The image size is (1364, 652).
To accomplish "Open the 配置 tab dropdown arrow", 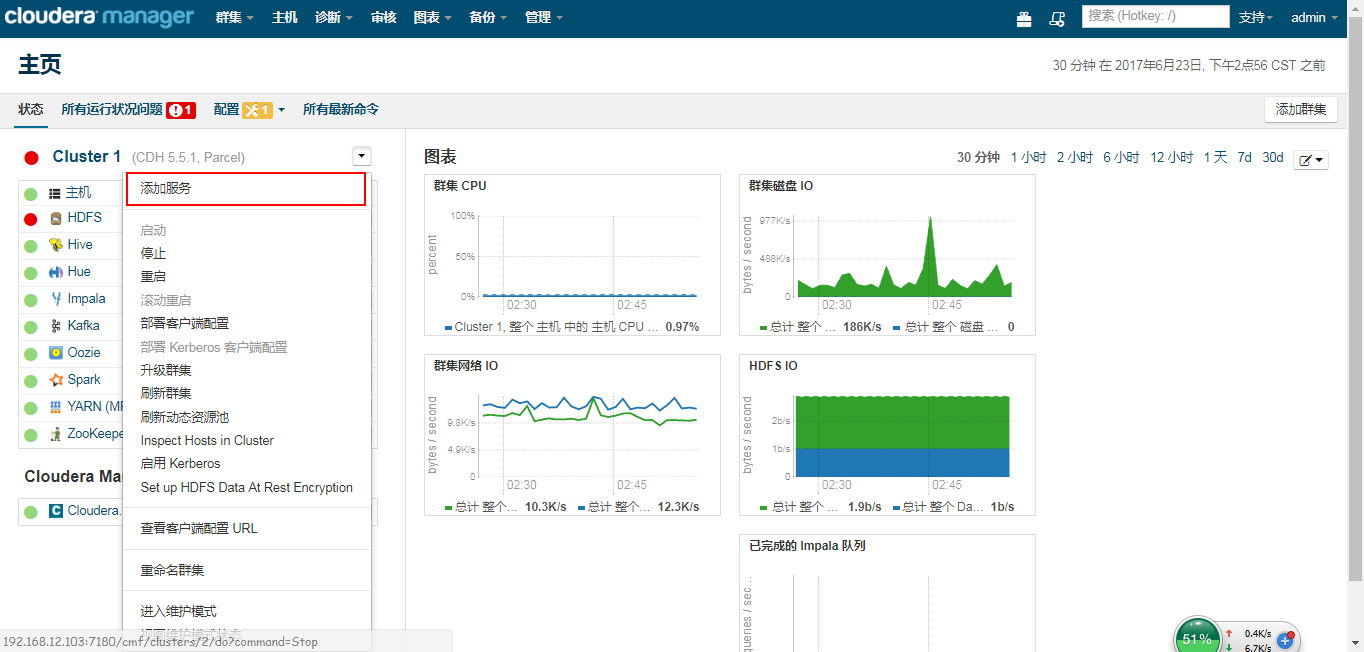I will pos(282,110).
